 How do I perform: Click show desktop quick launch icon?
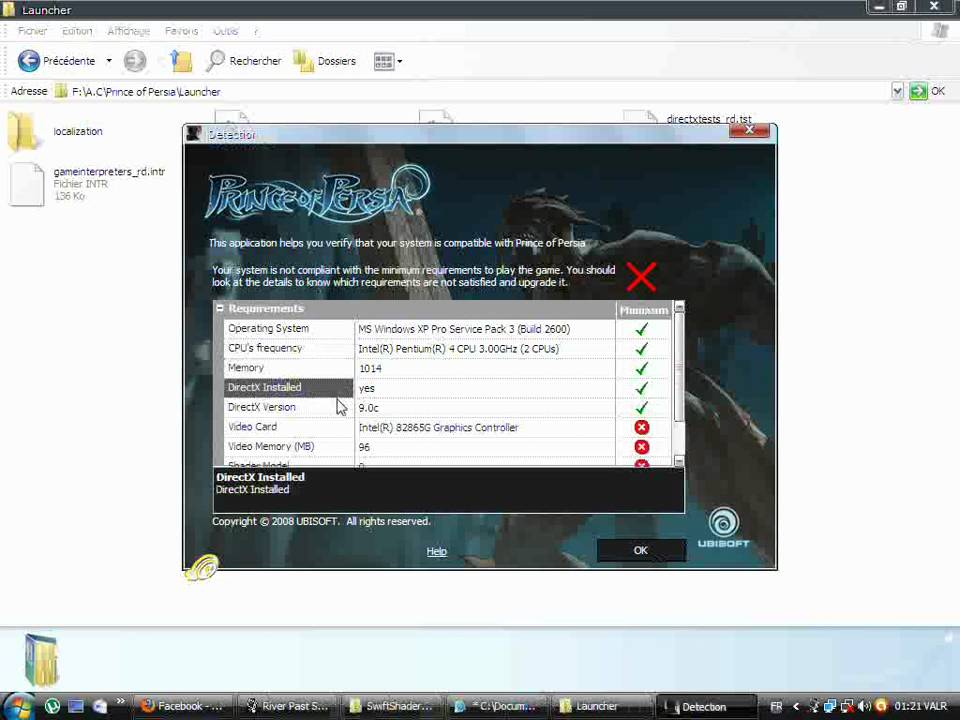click(x=76, y=706)
